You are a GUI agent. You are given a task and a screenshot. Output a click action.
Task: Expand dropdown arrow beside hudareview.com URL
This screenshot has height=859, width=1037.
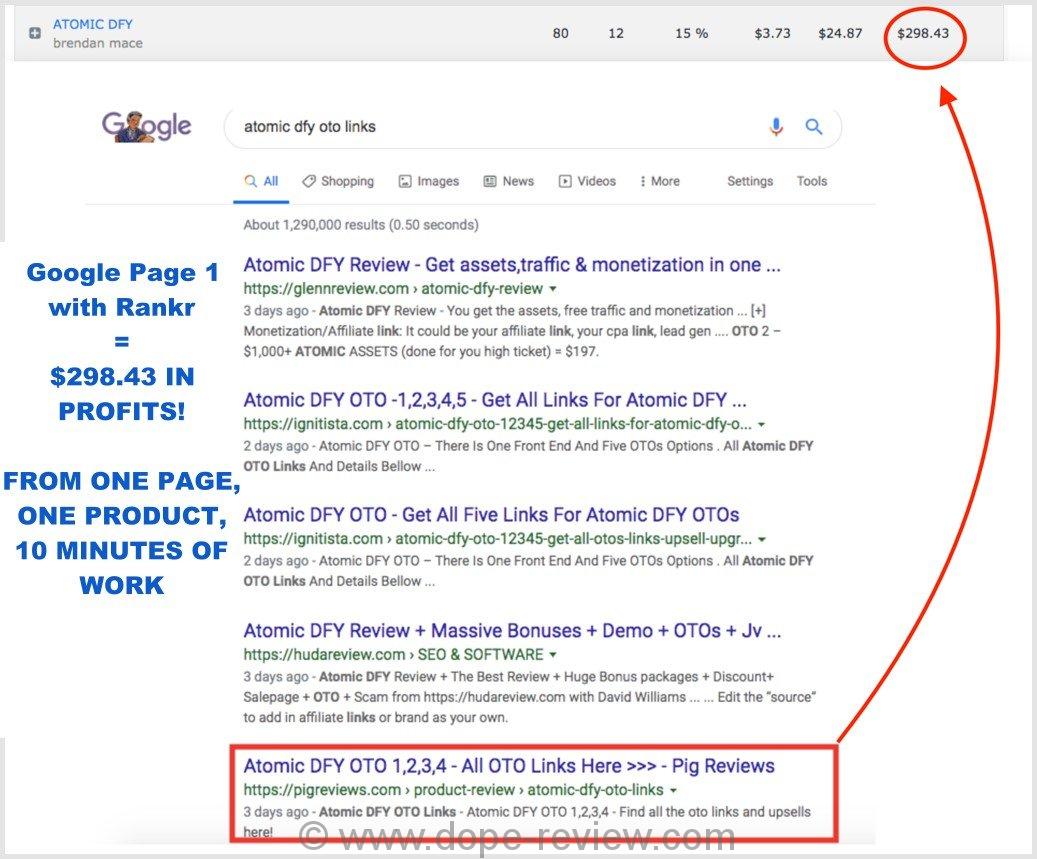point(553,655)
